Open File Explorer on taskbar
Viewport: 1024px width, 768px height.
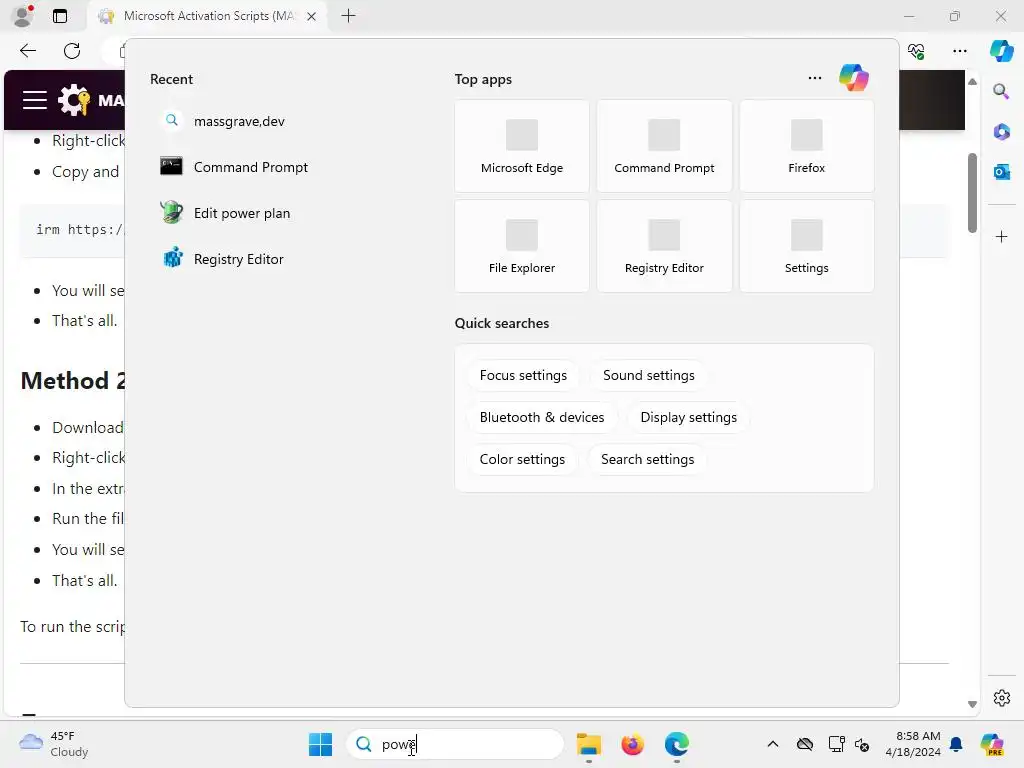(x=588, y=744)
